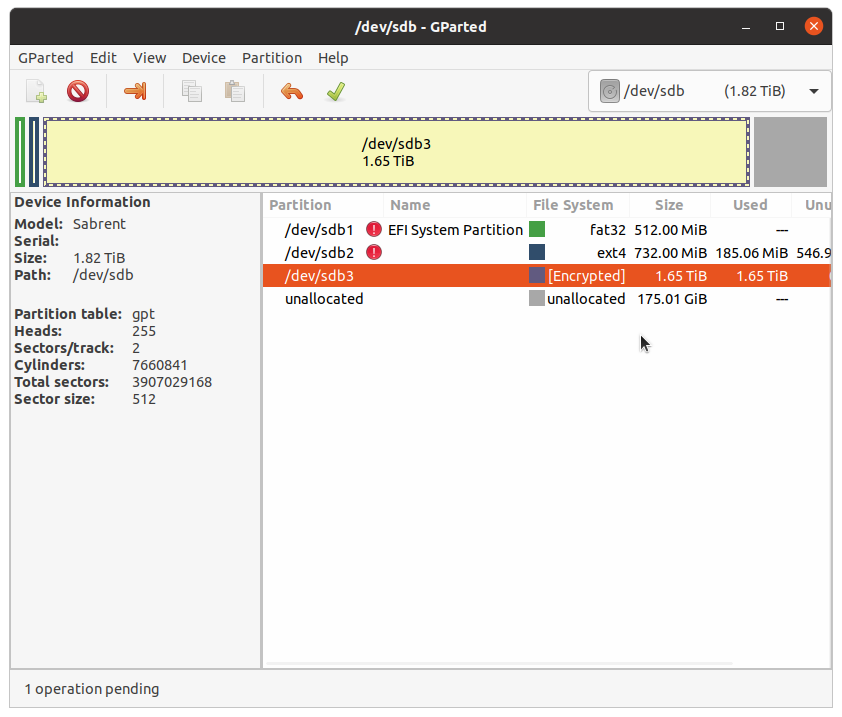The width and height of the screenshot is (842, 717).
Task: Click the 512.00 MiB size cell
Action: point(671,230)
